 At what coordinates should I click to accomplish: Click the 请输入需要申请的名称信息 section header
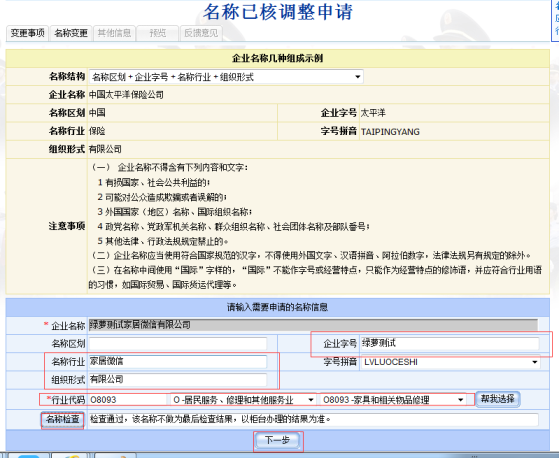[278, 307]
